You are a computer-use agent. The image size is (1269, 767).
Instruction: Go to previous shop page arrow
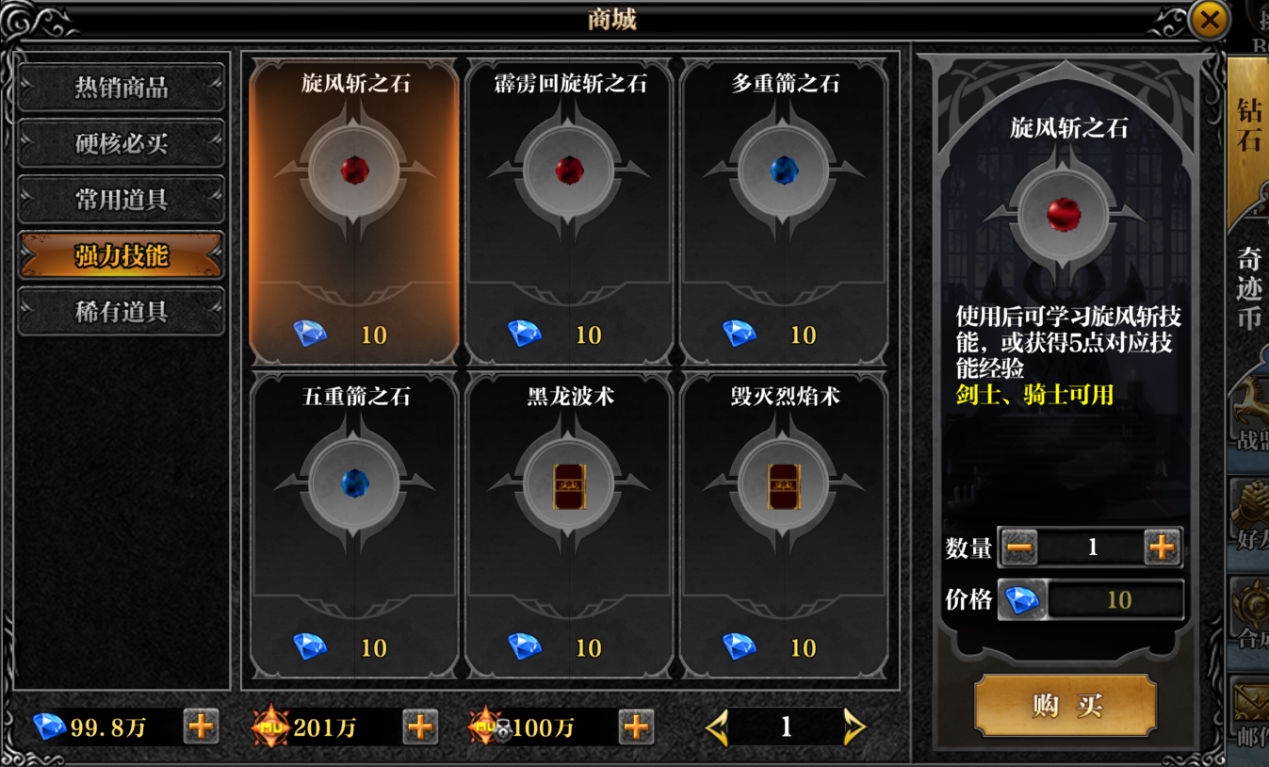coord(716,727)
